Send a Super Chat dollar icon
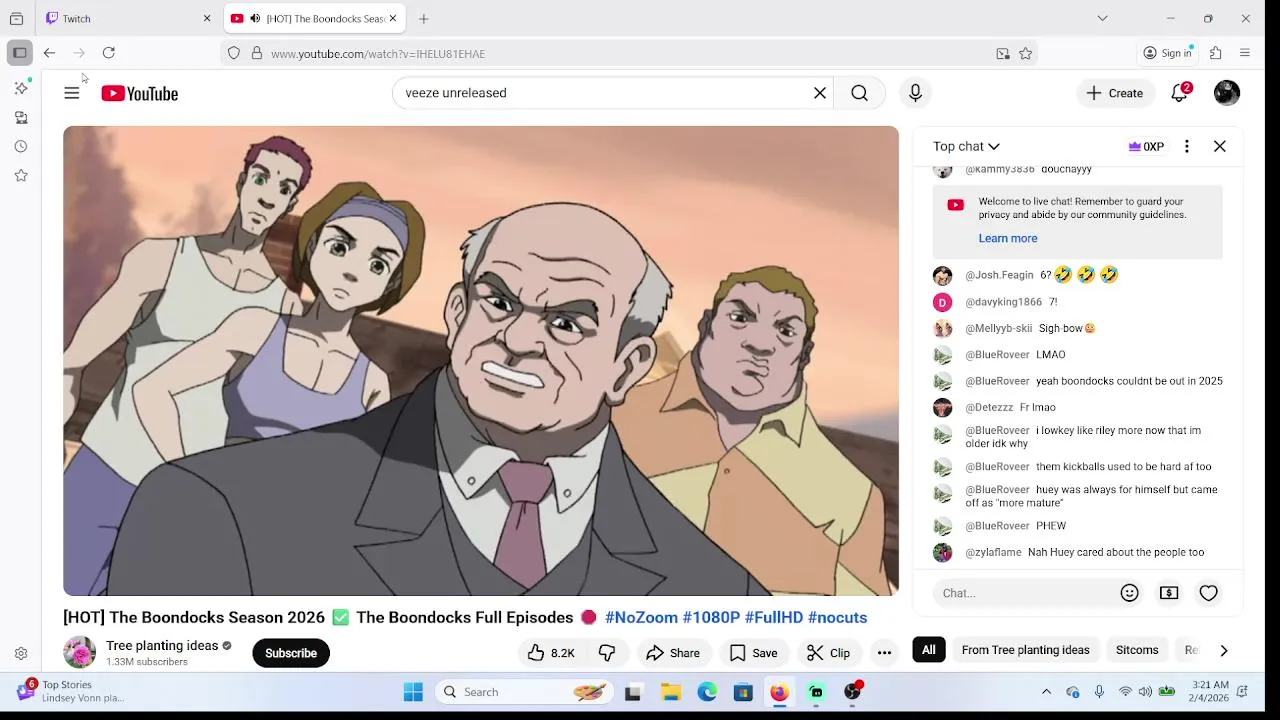 click(x=1169, y=593)
